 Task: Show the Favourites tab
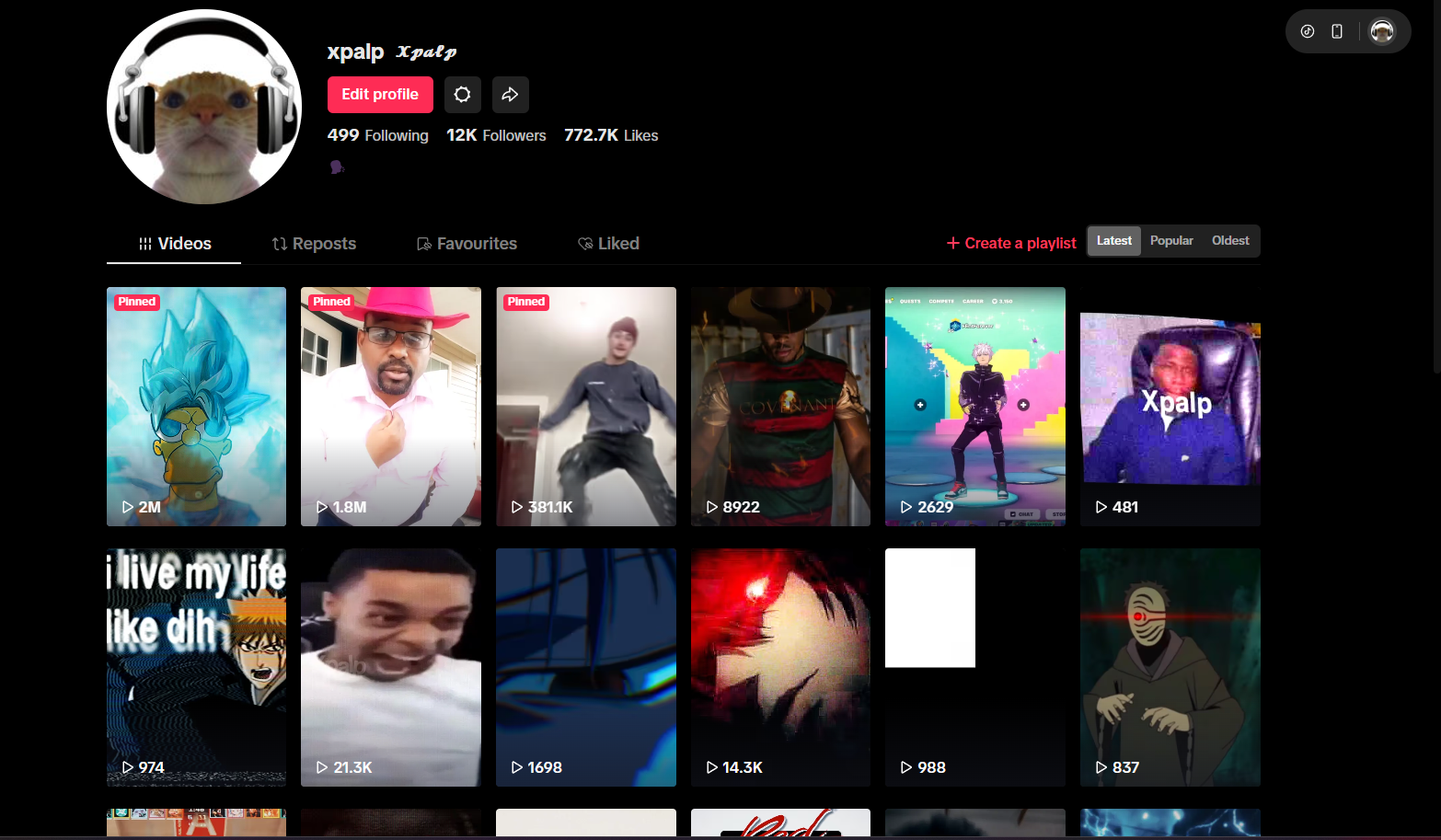tap(467, 244)
